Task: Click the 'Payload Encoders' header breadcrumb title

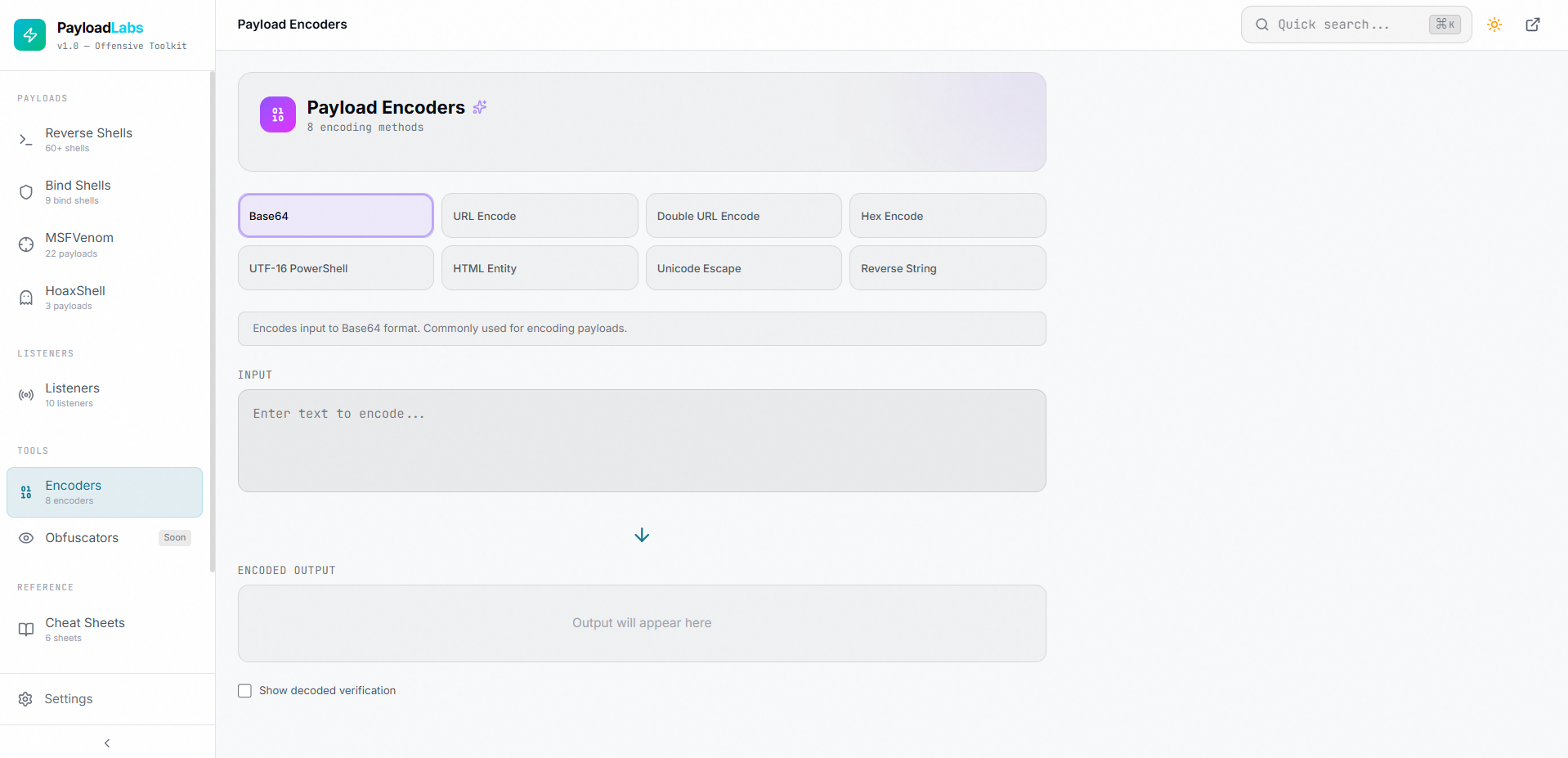Action: pos(292,25)
